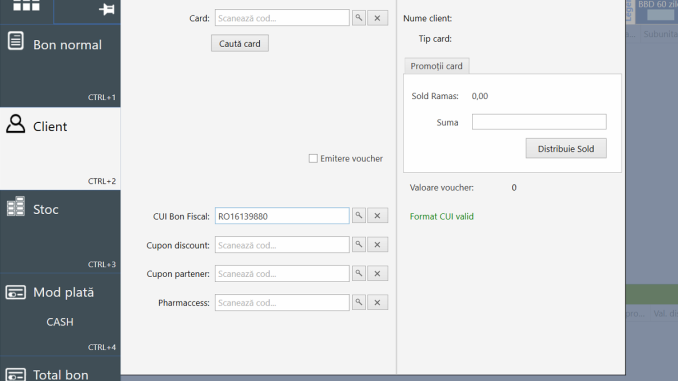Select the Client section in sidebar

tap(60, 148)
